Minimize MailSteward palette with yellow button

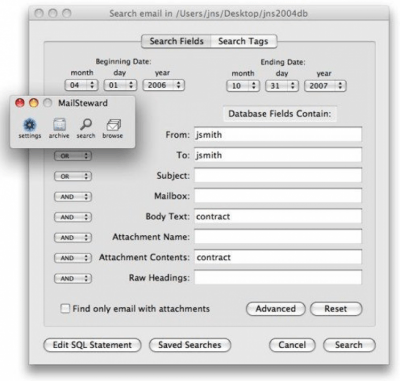click(34, 103)
